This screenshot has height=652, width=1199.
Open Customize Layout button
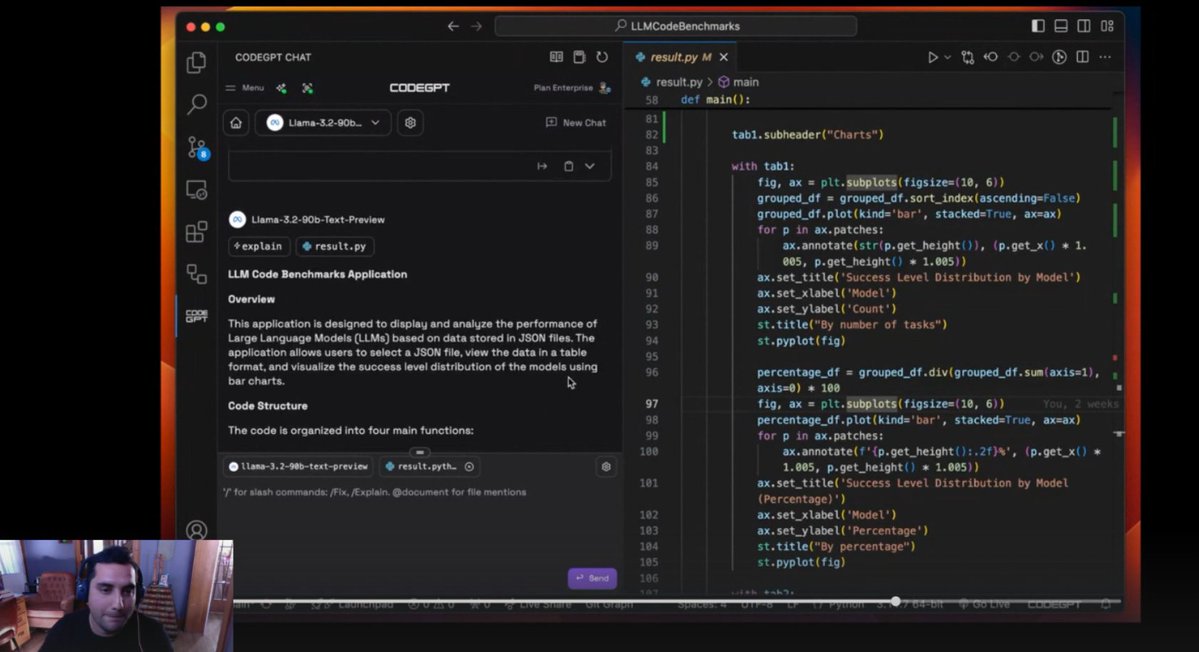[1107, 26]
